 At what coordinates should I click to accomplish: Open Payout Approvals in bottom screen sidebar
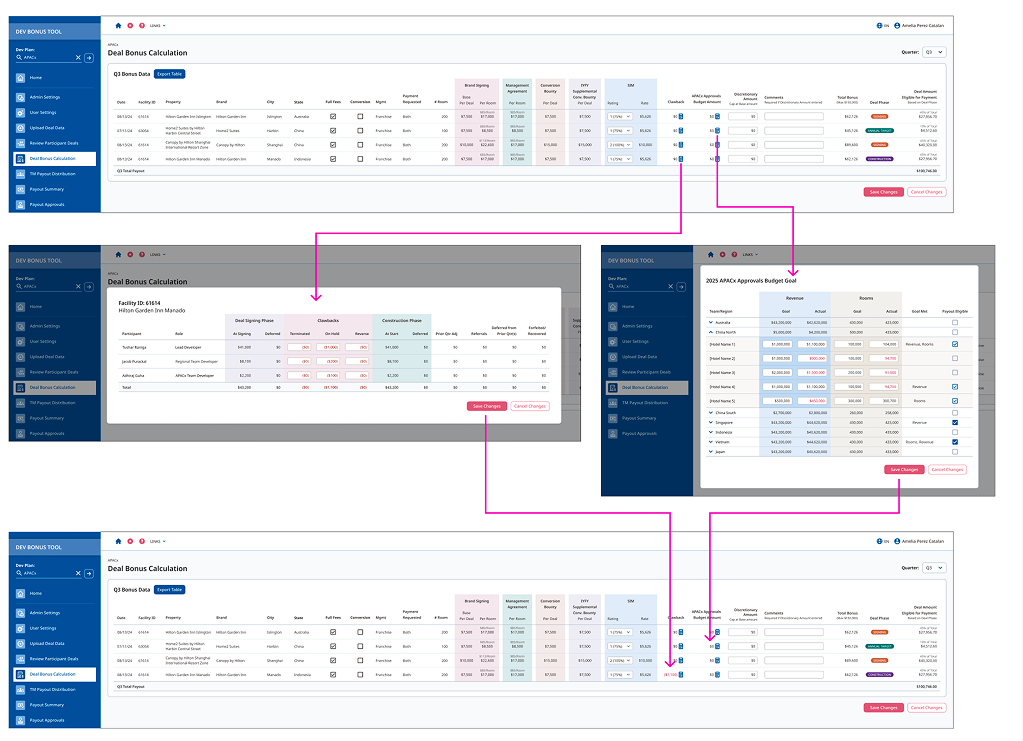click(46, 720)
